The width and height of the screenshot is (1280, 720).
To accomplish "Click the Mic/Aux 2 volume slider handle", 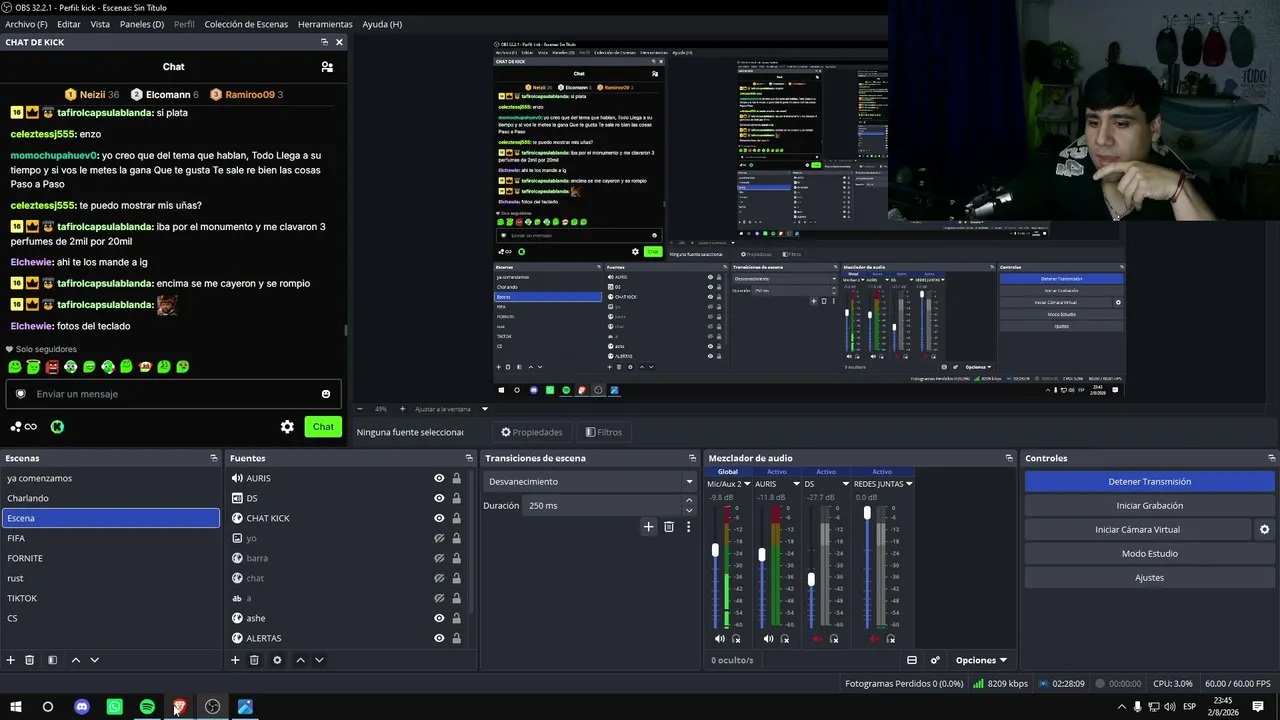I will pos(715,550).
